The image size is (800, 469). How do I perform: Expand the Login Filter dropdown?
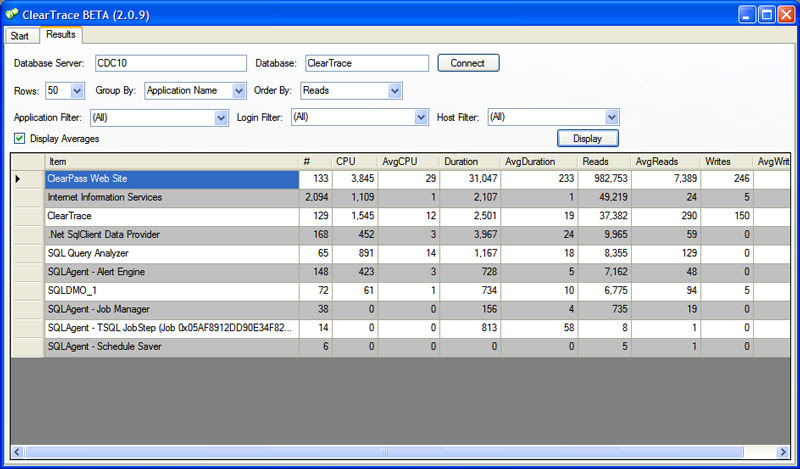421,117
